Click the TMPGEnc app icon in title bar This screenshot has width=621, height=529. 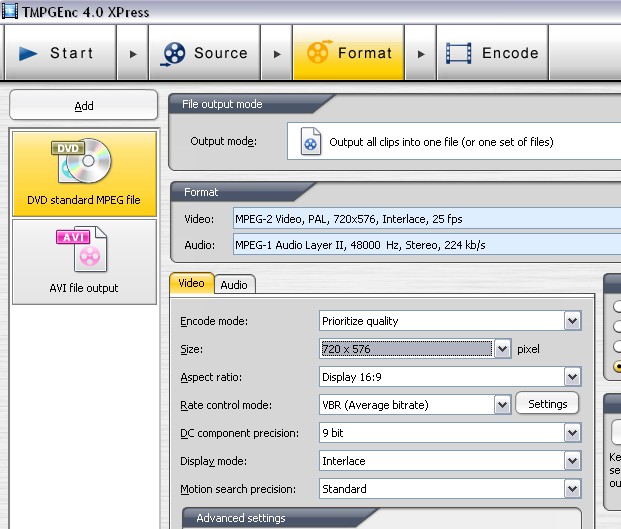[x=10, y=11]
